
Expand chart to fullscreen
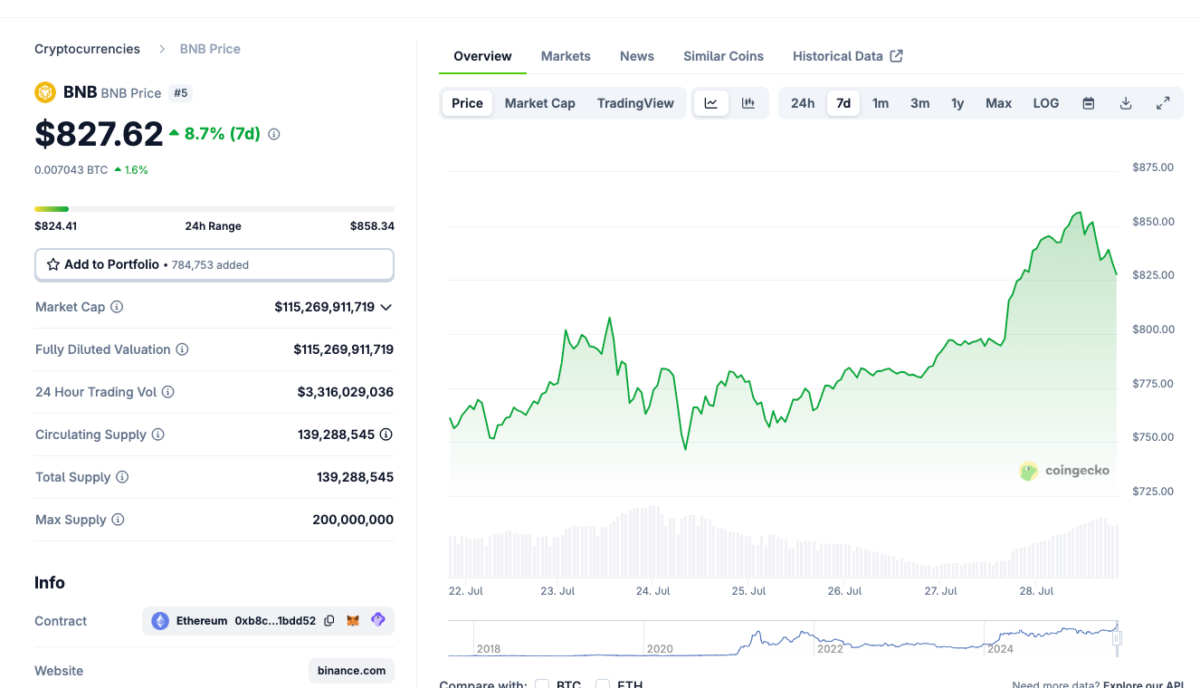point(1163,103)
